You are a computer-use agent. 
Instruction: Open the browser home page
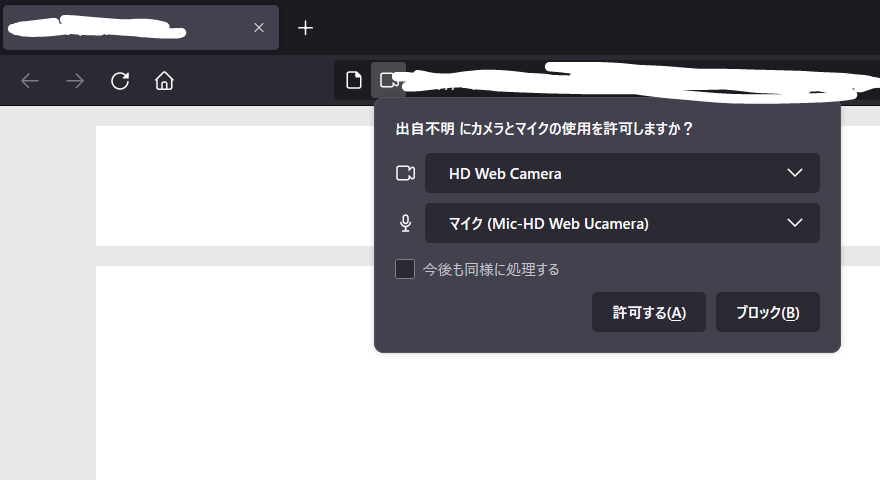pos(164,81)
